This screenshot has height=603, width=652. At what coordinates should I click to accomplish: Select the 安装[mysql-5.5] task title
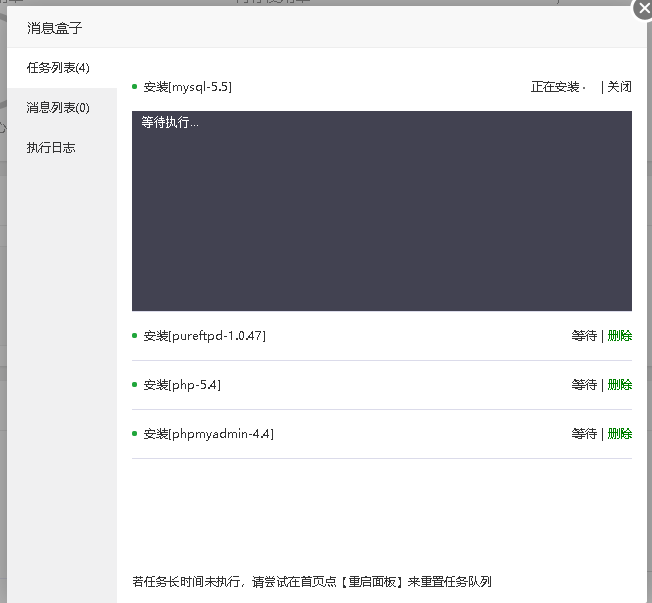[x=188, y=87]
